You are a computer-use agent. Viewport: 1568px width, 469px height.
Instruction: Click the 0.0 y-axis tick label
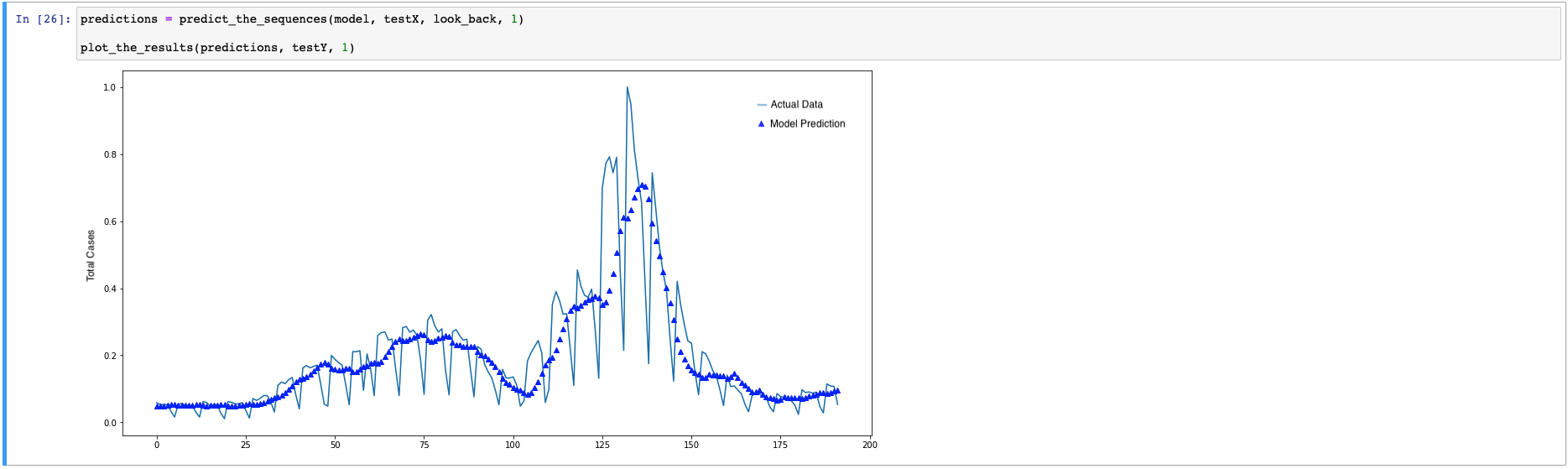point(109,423)
